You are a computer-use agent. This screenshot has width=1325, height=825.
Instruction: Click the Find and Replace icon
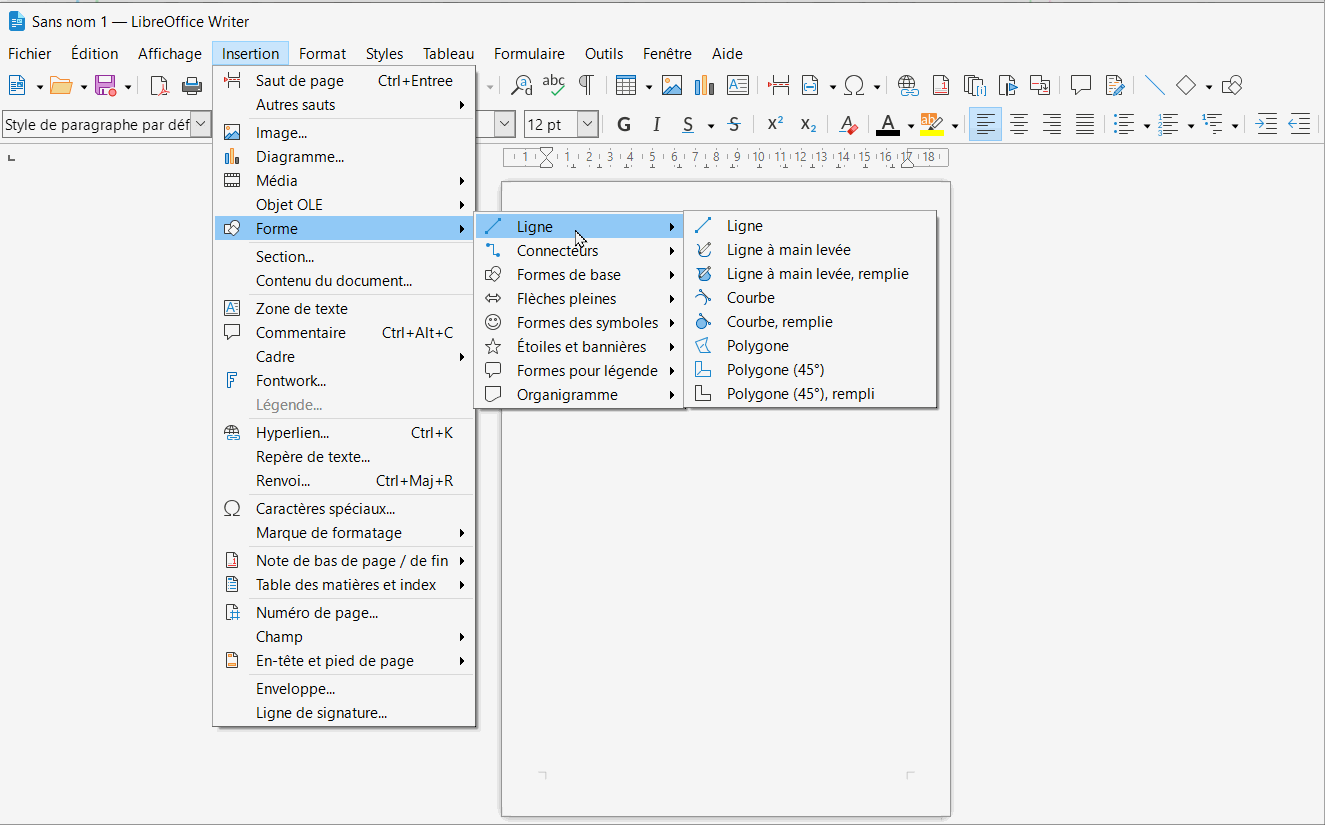point(521,86)
